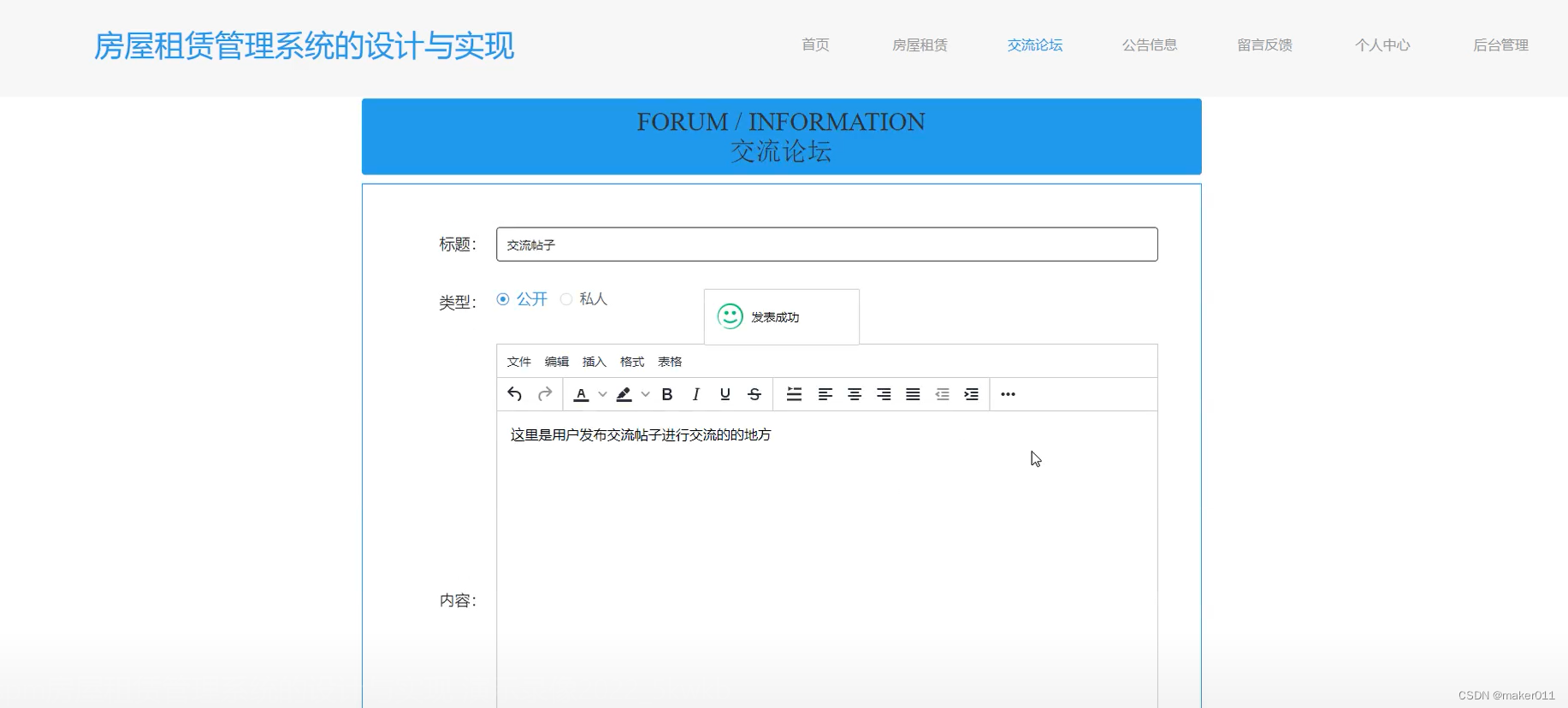
Task: Toggle underline formatting
Action: click(x=725, y=394)
